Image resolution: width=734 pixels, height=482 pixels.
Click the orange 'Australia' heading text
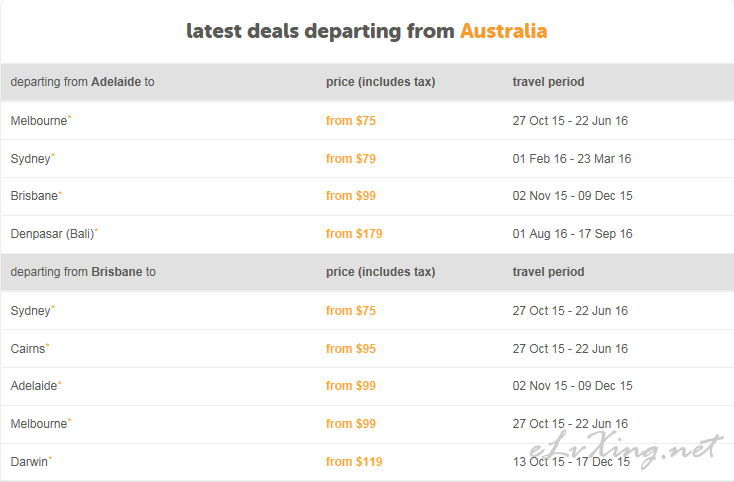click(x=503, y=31)
